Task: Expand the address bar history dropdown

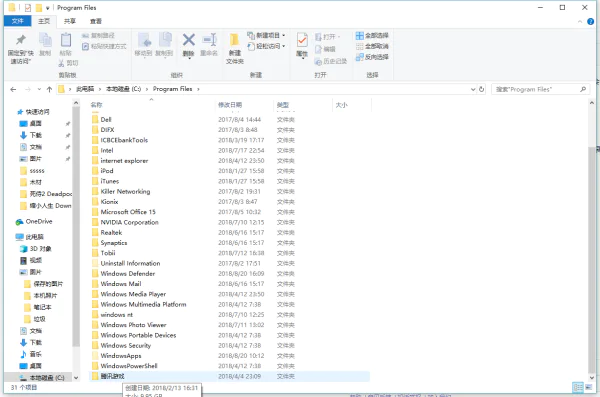Action: pos(473,89)
